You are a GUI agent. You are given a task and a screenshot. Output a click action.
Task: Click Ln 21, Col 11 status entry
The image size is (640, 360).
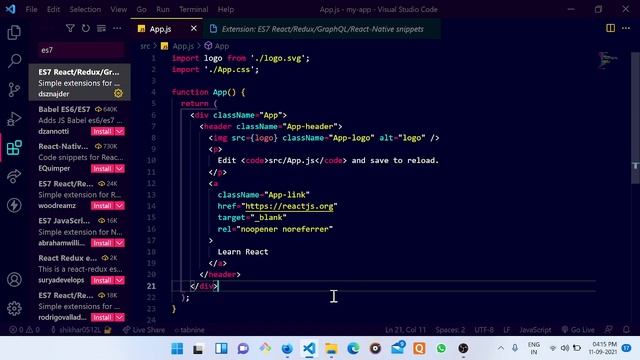pos(405,329)
